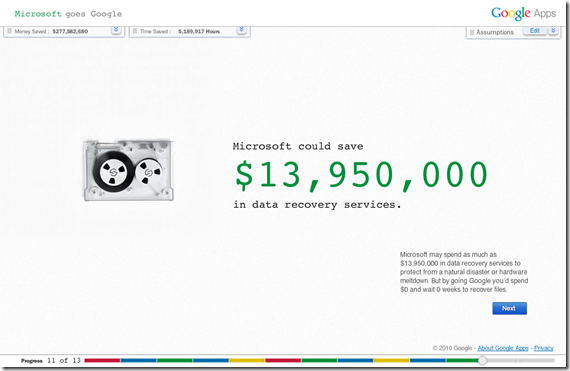Viewport: 570px width, 371px height.
Task: Click the $13,950,000 savings figure
Action: coord(361,175)
